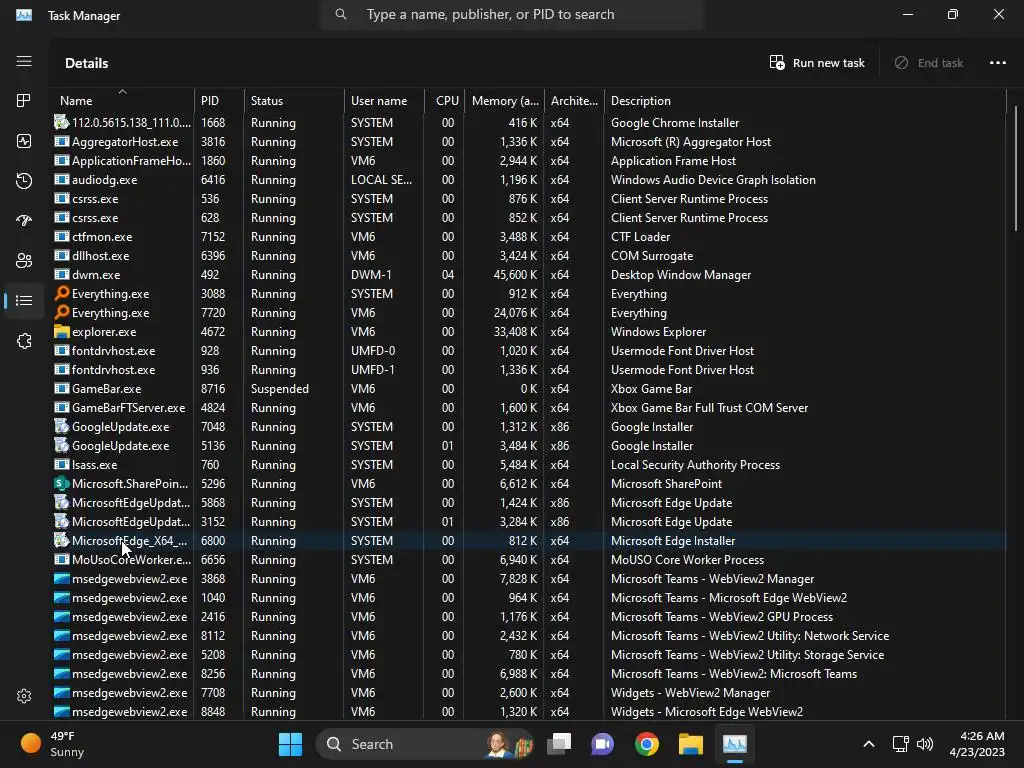1024x768 pixels.
Task: Open the Performance page icon in sidebar
Action: pyautogui.click(x=24, y=141)
